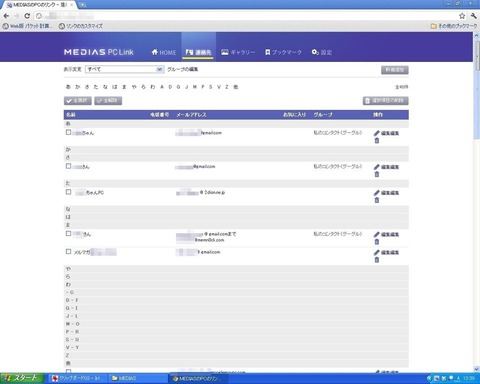Delete the ちゃんPC contact with its trash icon

[x=377, y=200]
